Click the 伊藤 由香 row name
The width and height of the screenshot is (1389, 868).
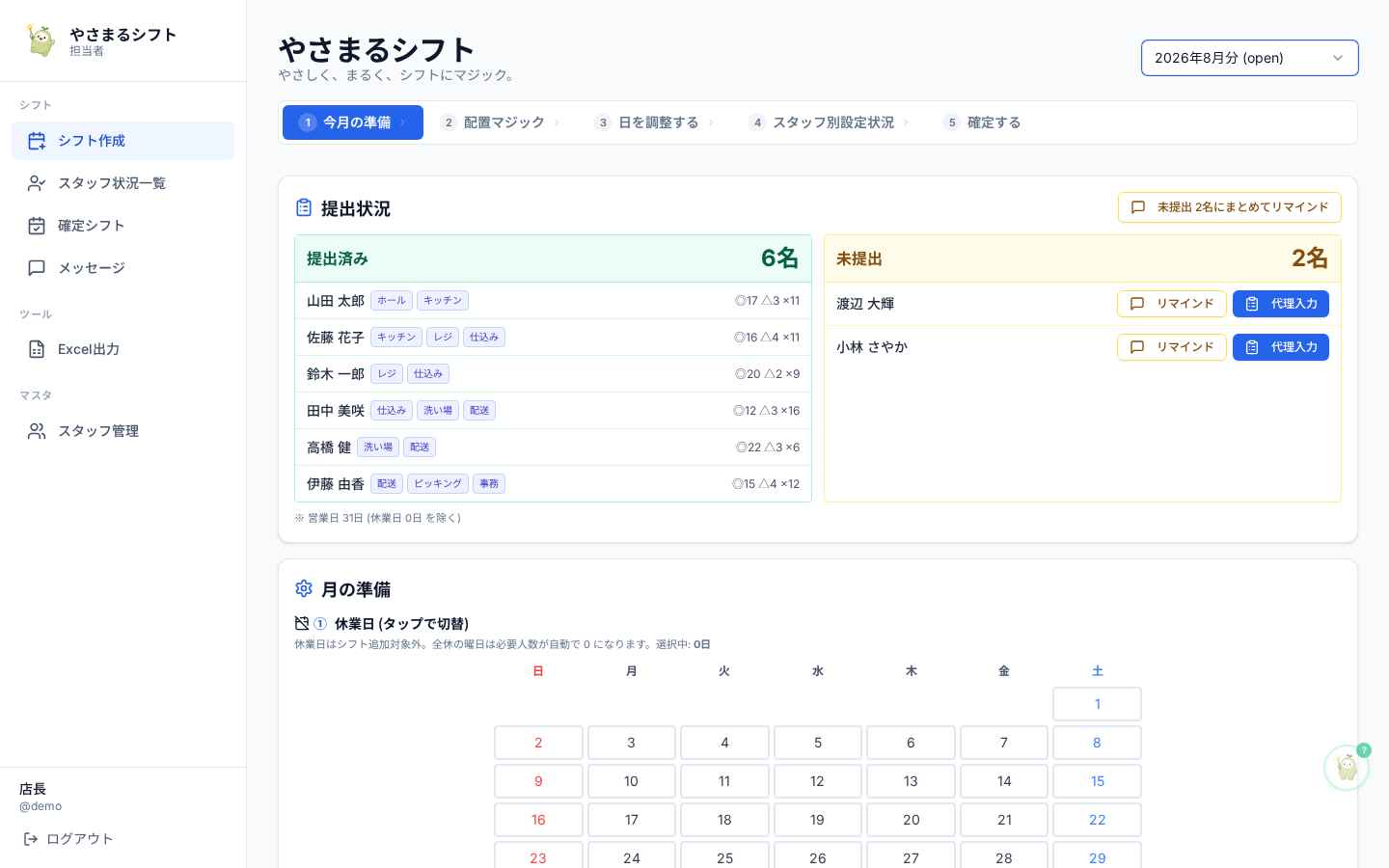pos(336,484)
